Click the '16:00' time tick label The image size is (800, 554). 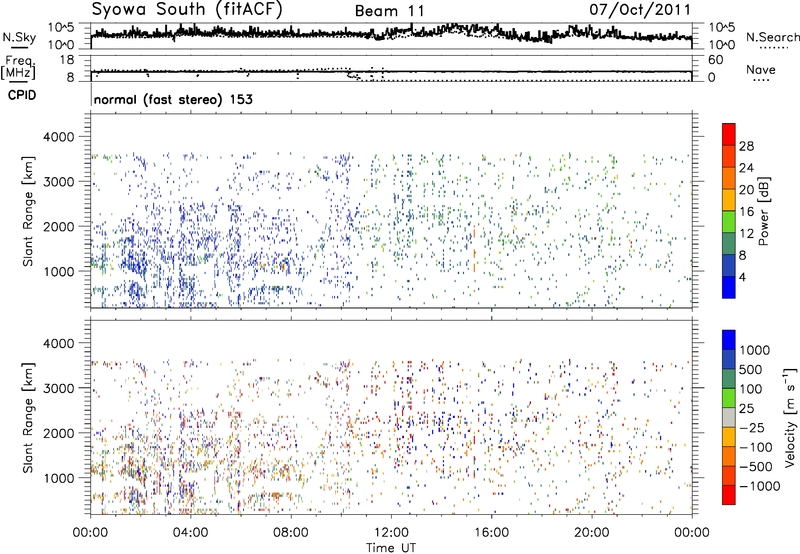[x=491, y=533]
